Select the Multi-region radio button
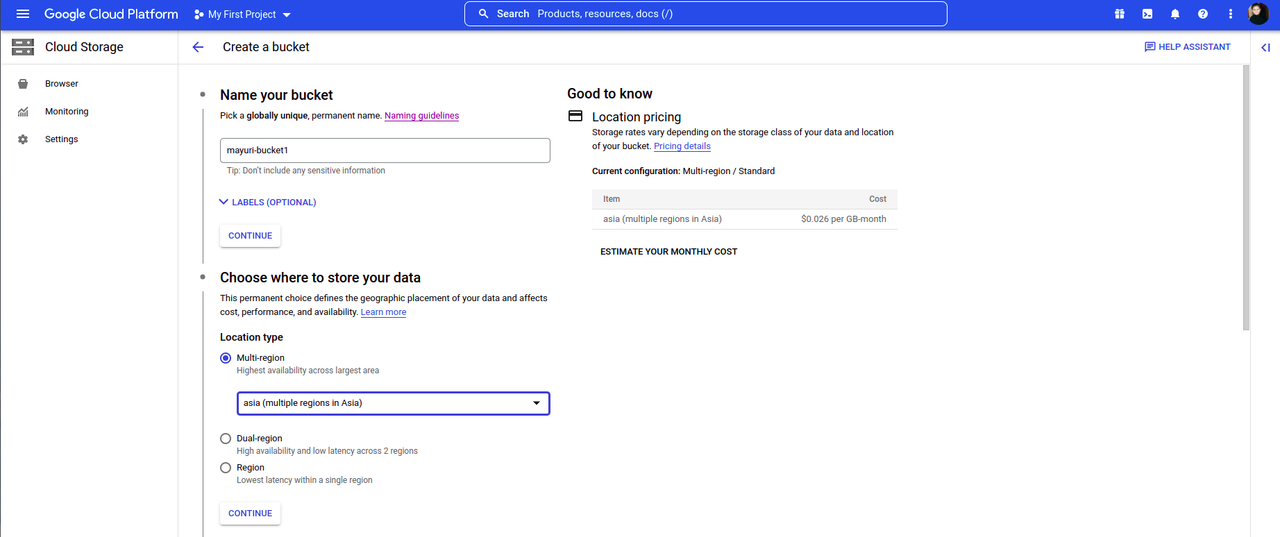The image size is (1280, 537). 225,358
